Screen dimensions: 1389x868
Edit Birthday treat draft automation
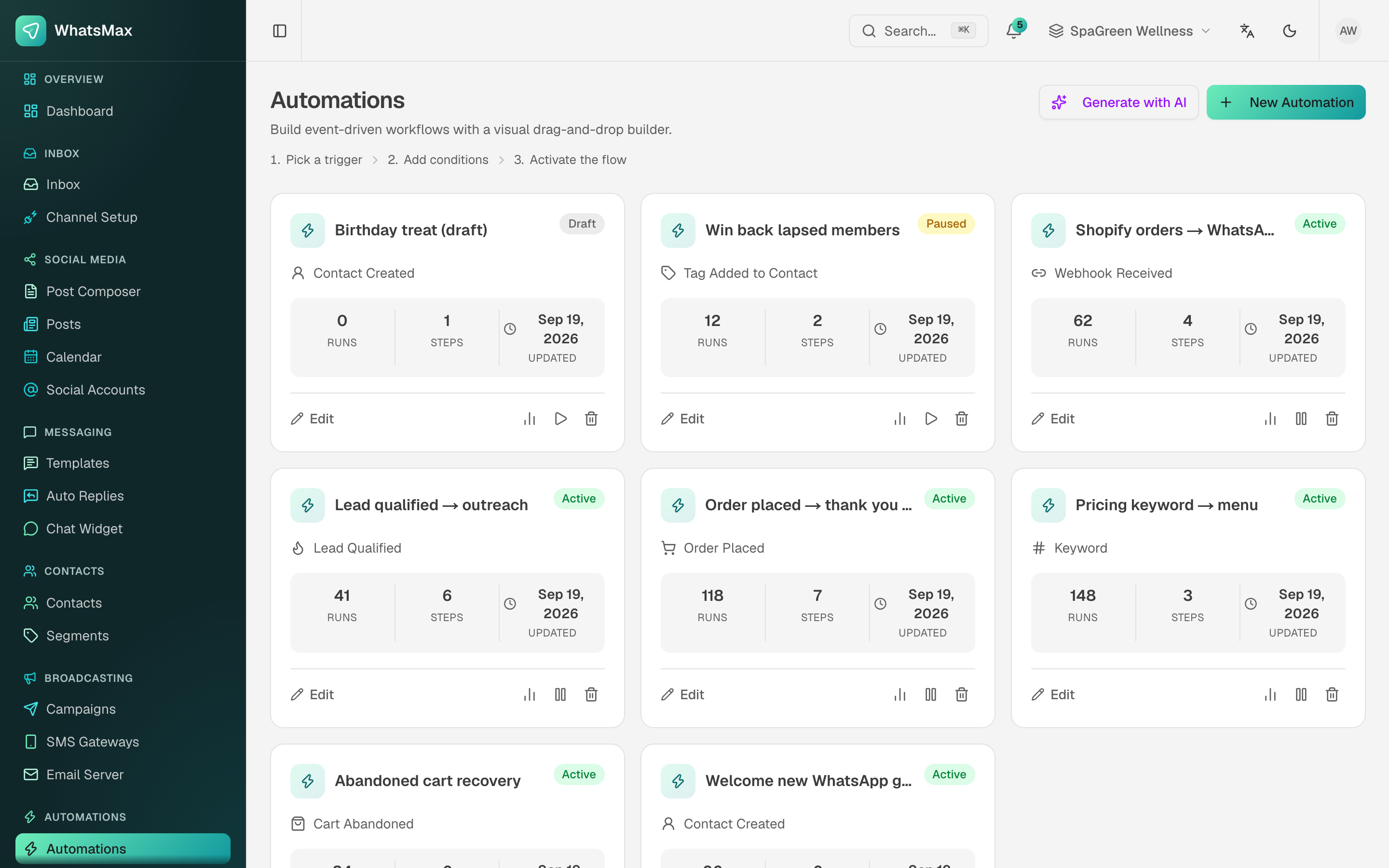pyautogui.click(x=312, y=419)
